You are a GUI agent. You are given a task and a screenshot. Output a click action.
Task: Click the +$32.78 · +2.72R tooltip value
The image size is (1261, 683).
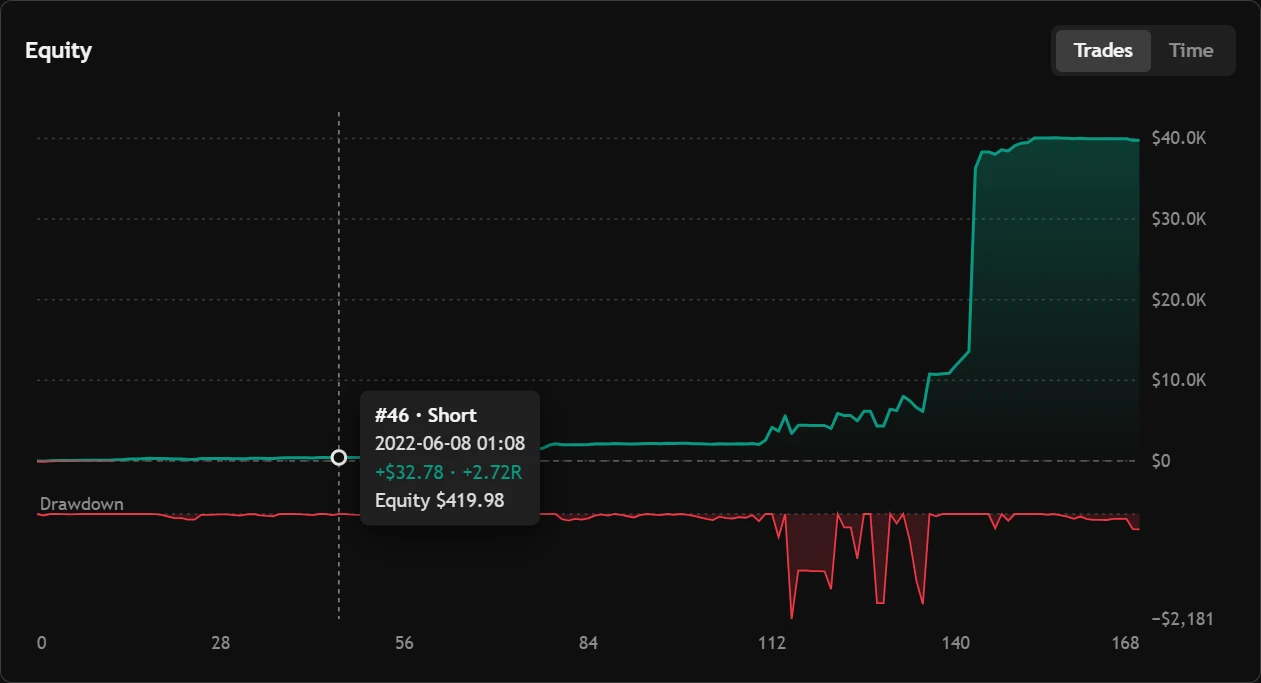point(448,472)
